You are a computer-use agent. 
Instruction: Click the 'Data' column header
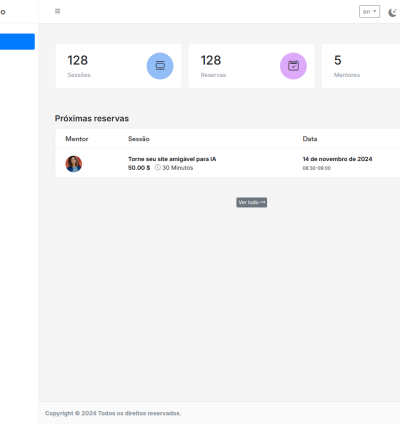310,139
